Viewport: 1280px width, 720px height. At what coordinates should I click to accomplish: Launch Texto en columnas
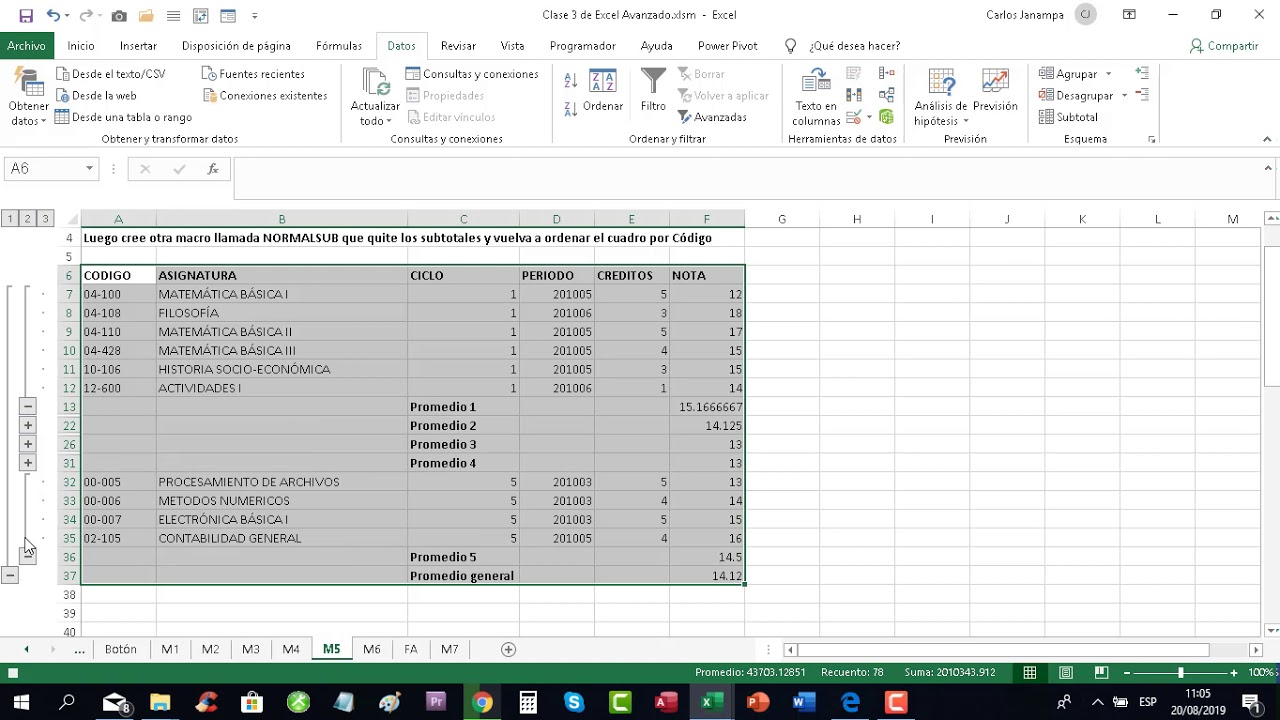pos(816,98)
